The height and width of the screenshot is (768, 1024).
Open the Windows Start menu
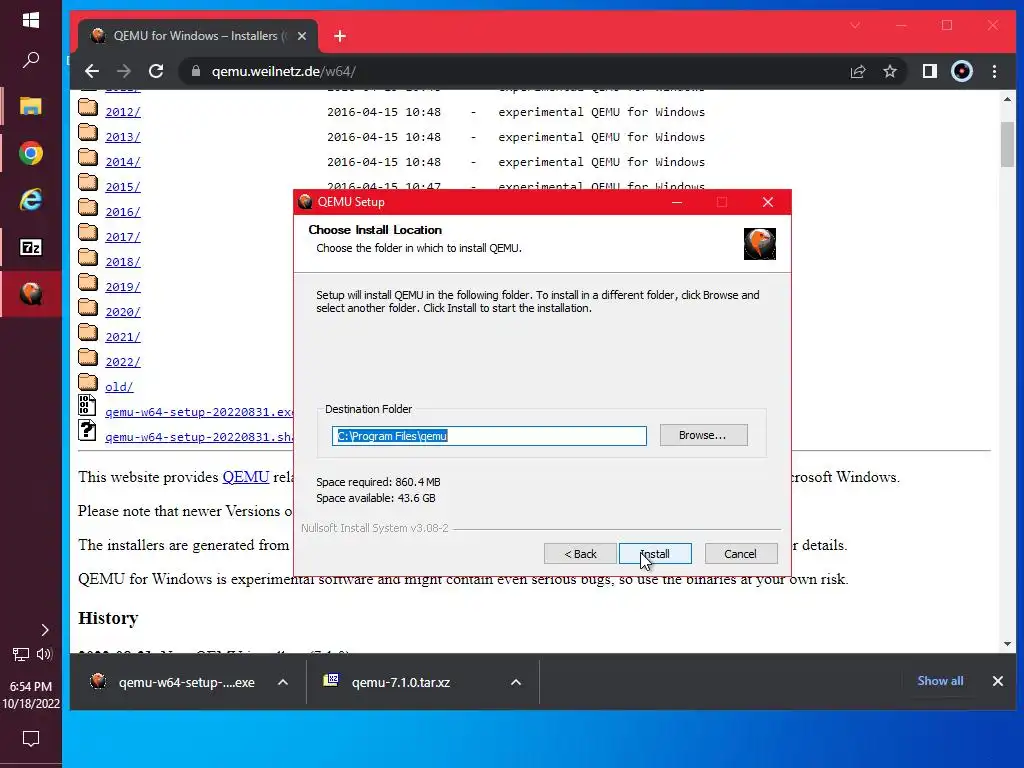[31, 20]
